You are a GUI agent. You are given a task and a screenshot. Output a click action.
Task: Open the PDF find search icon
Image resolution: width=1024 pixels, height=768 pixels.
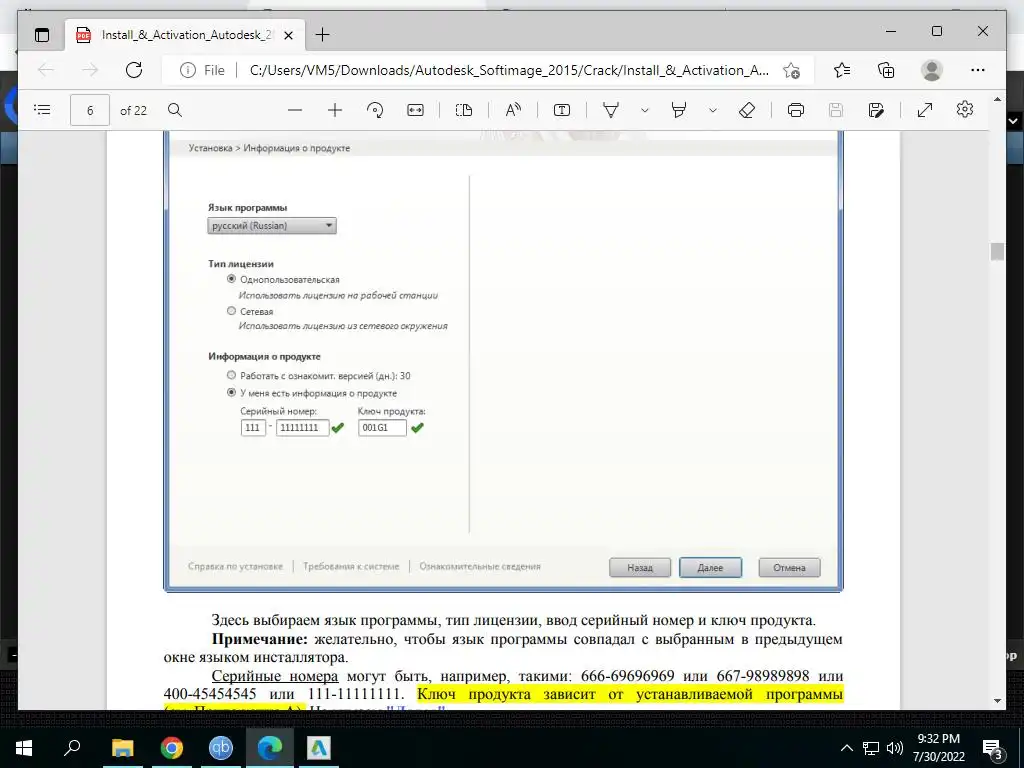click(x=175, y=110)
